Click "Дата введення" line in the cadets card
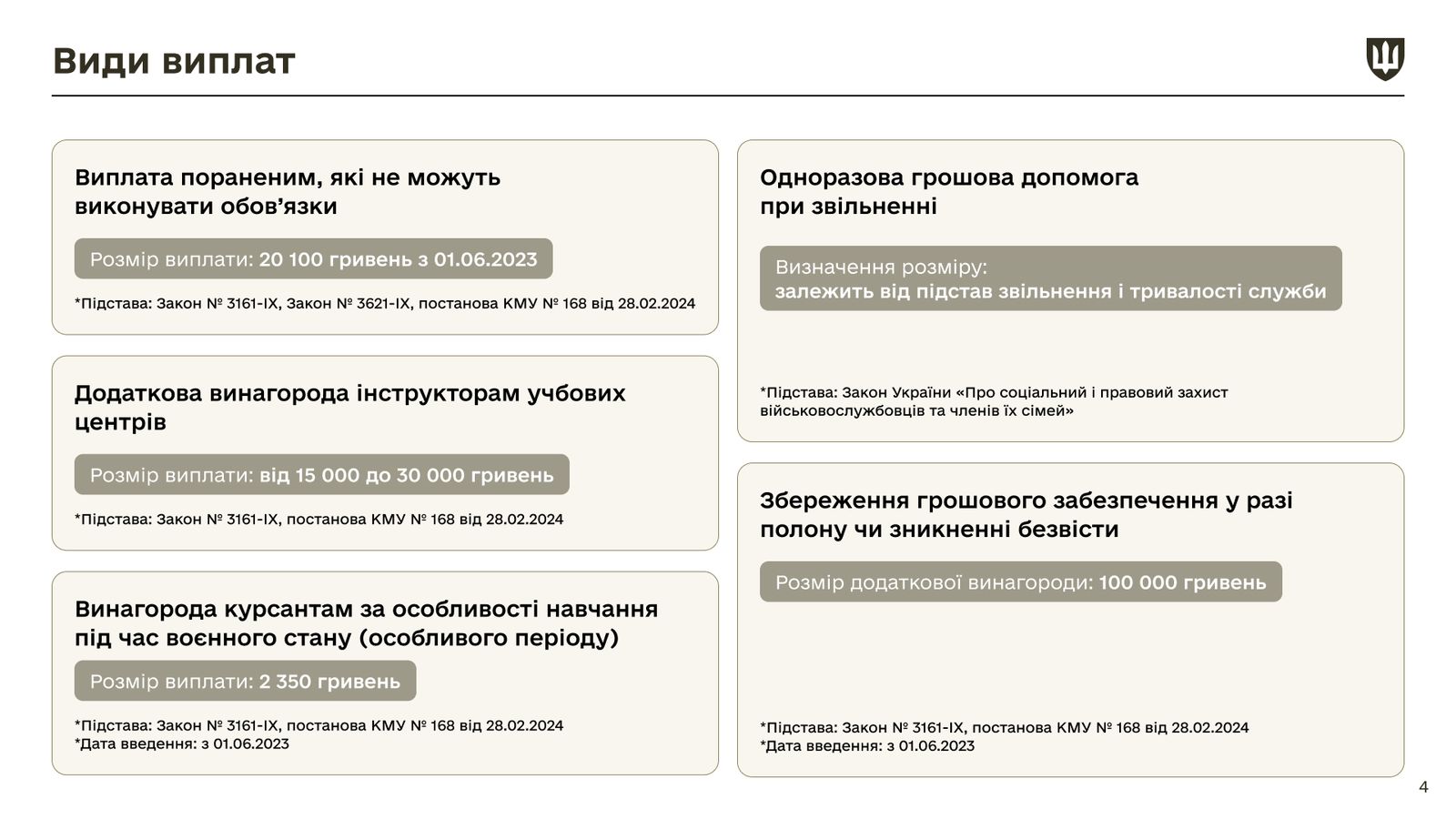Viewport: 1456px width, 819px height. pyautogui.click(x=182, y=743)
